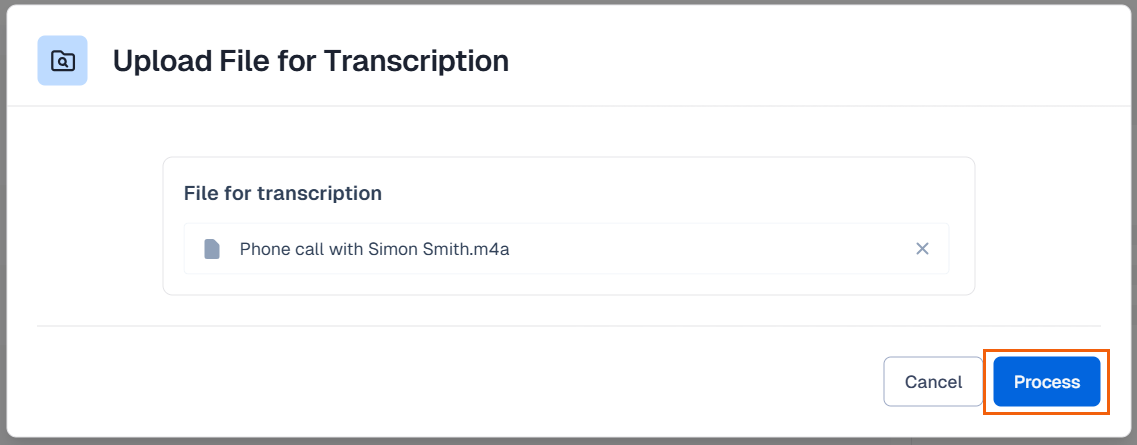Select the Phone call with Simon Smith.m4a filename
The image size is (1137, 445).
(374, 249)
